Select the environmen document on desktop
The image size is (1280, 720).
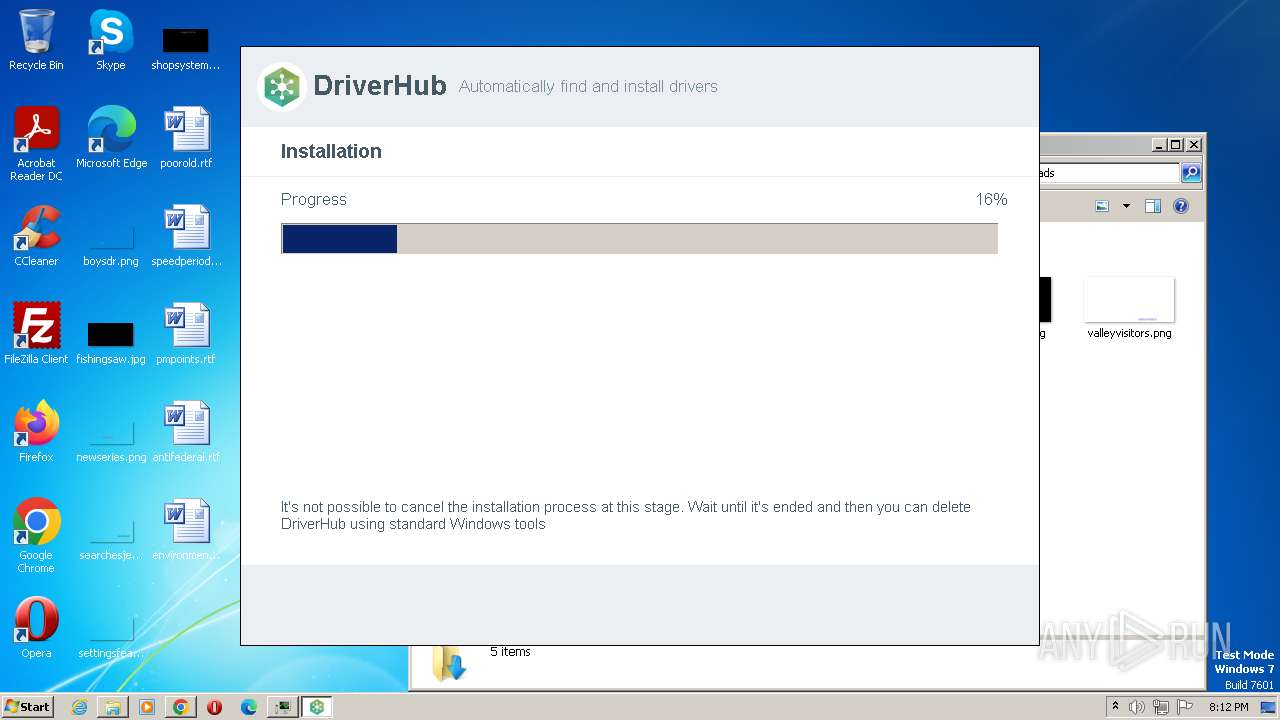(186, 530)
